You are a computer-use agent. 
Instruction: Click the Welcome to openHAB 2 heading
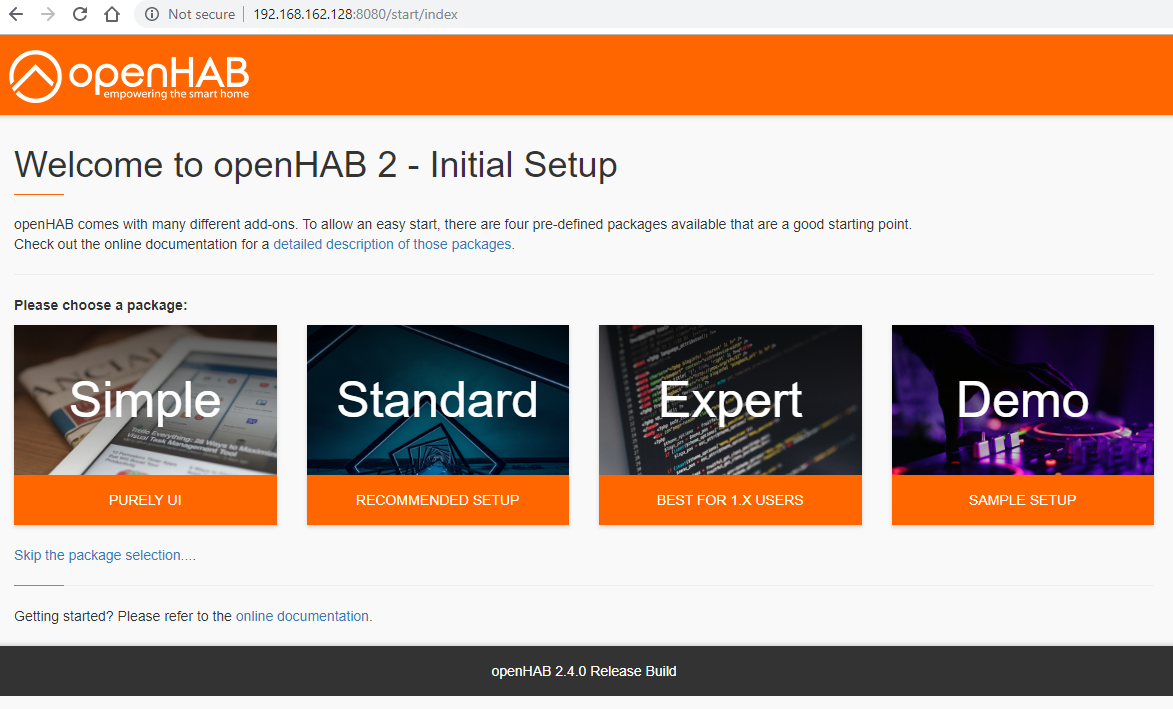pos(316,165)
